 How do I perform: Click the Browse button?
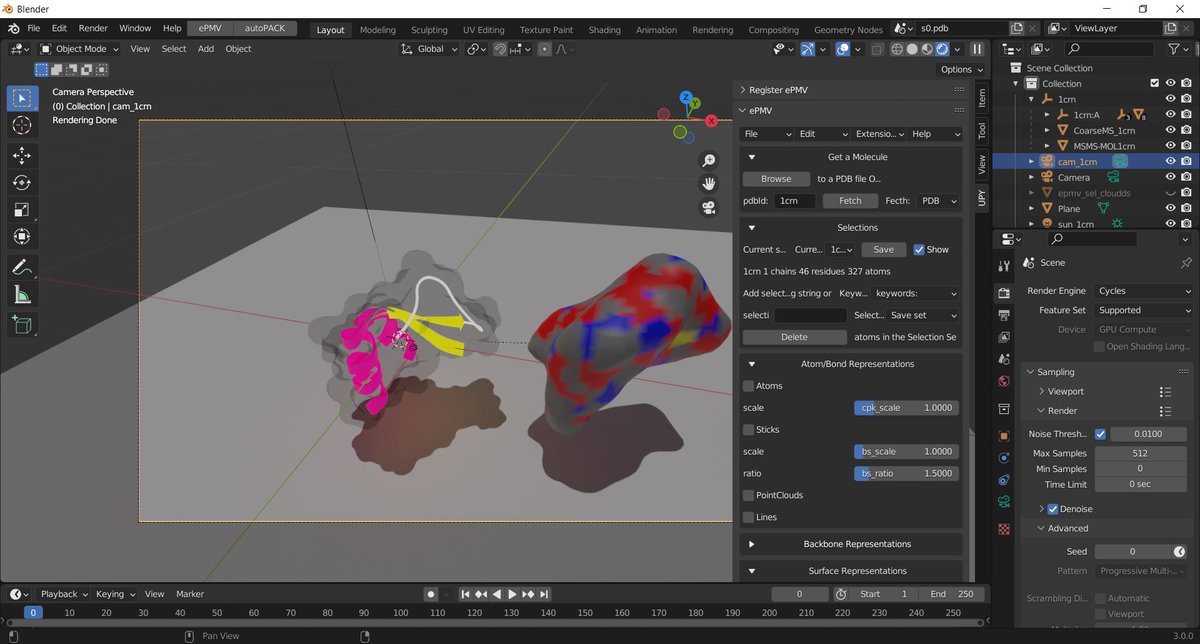[x=776, y=179]
